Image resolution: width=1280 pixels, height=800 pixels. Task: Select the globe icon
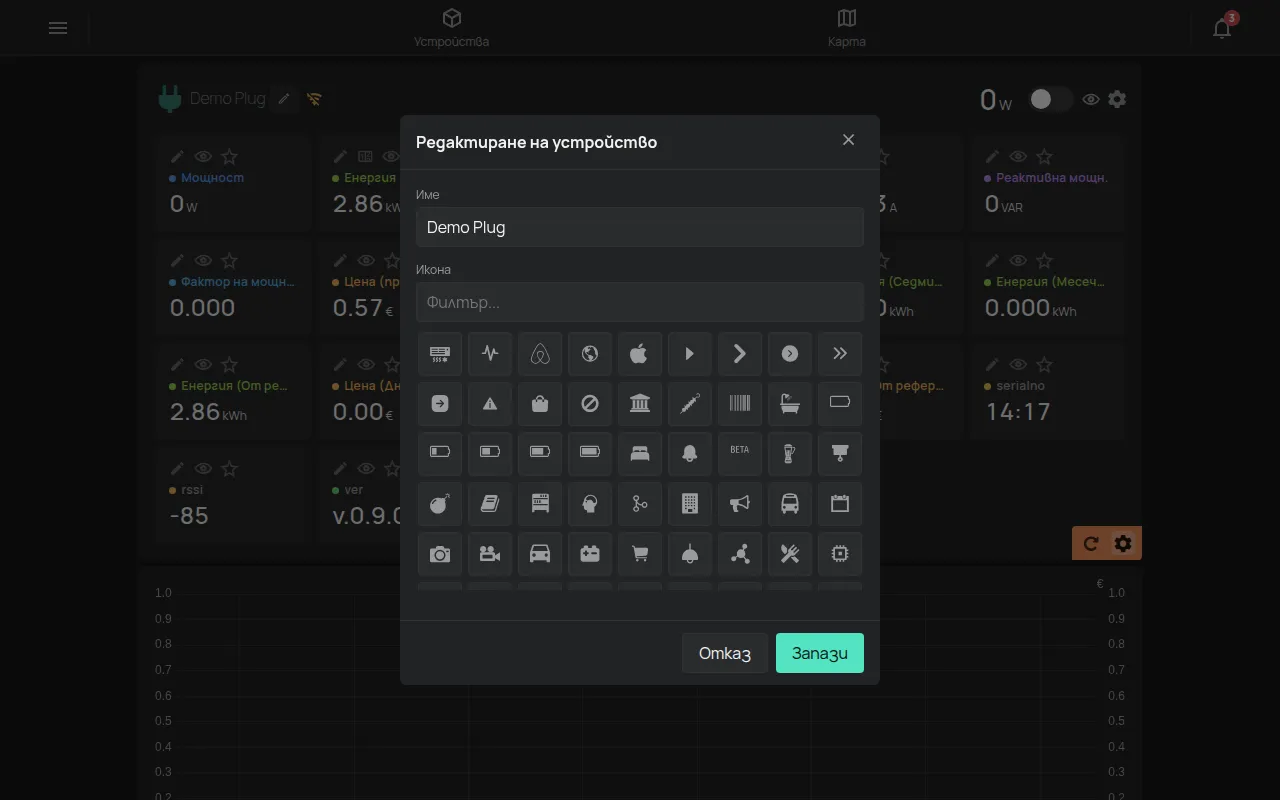coord(590,353)
